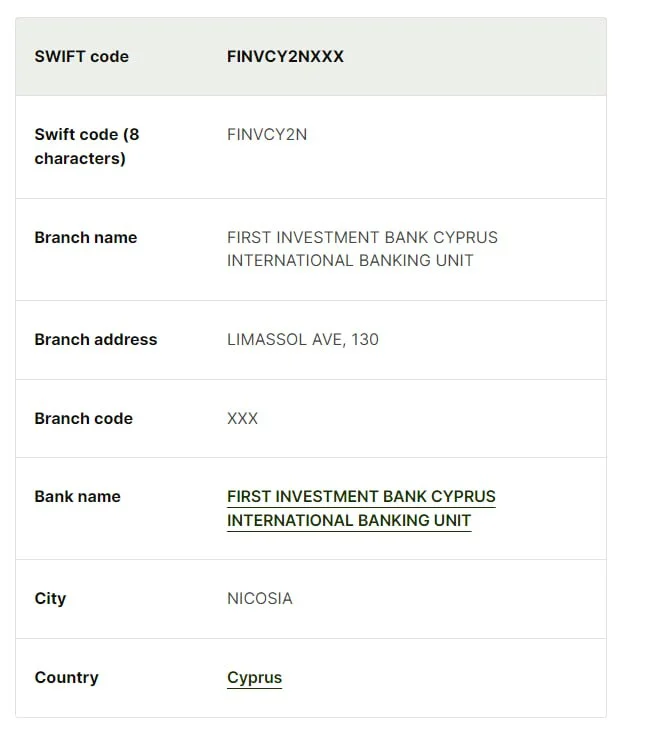
Task: Click non-underlined 'INTERNATIONAL BANKING UNIT' branch text
Action: click(350, 260)
